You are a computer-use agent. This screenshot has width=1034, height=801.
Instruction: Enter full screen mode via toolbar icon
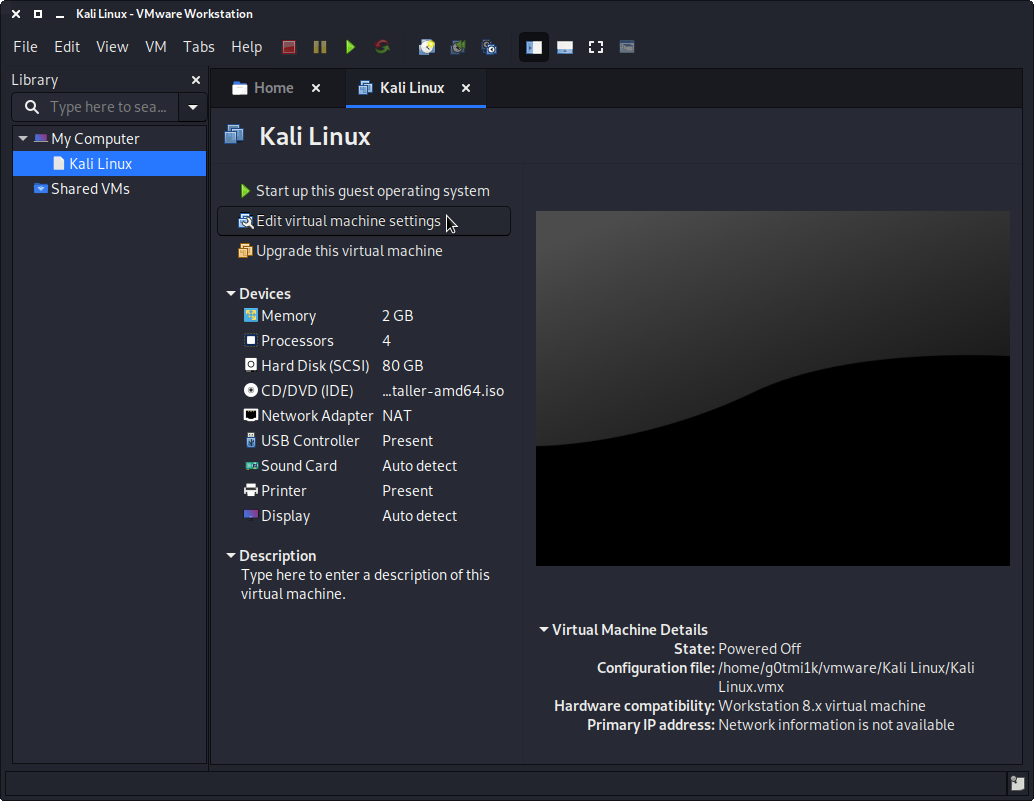click(x=596, y=47)
